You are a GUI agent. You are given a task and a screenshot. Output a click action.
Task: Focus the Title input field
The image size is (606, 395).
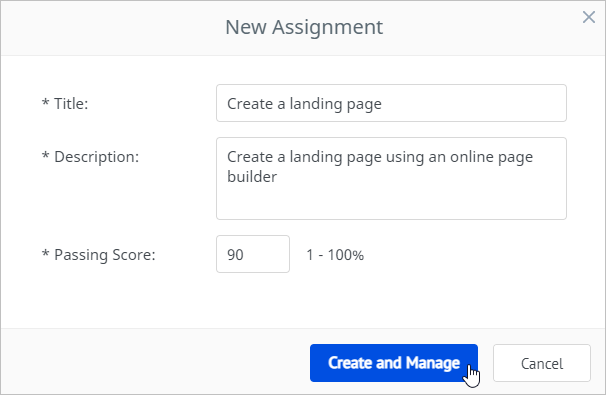click(391, 103)
